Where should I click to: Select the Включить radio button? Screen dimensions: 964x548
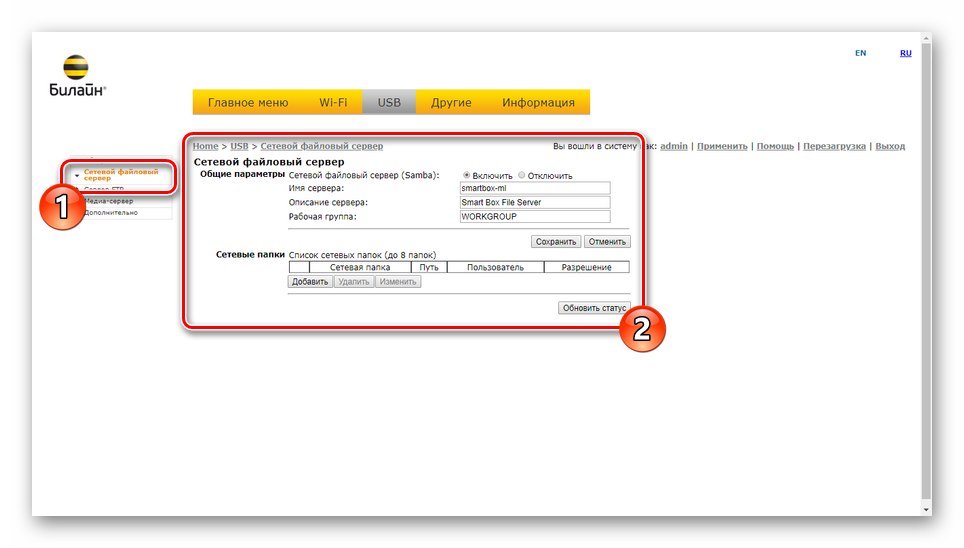click(x=466, y=175)
